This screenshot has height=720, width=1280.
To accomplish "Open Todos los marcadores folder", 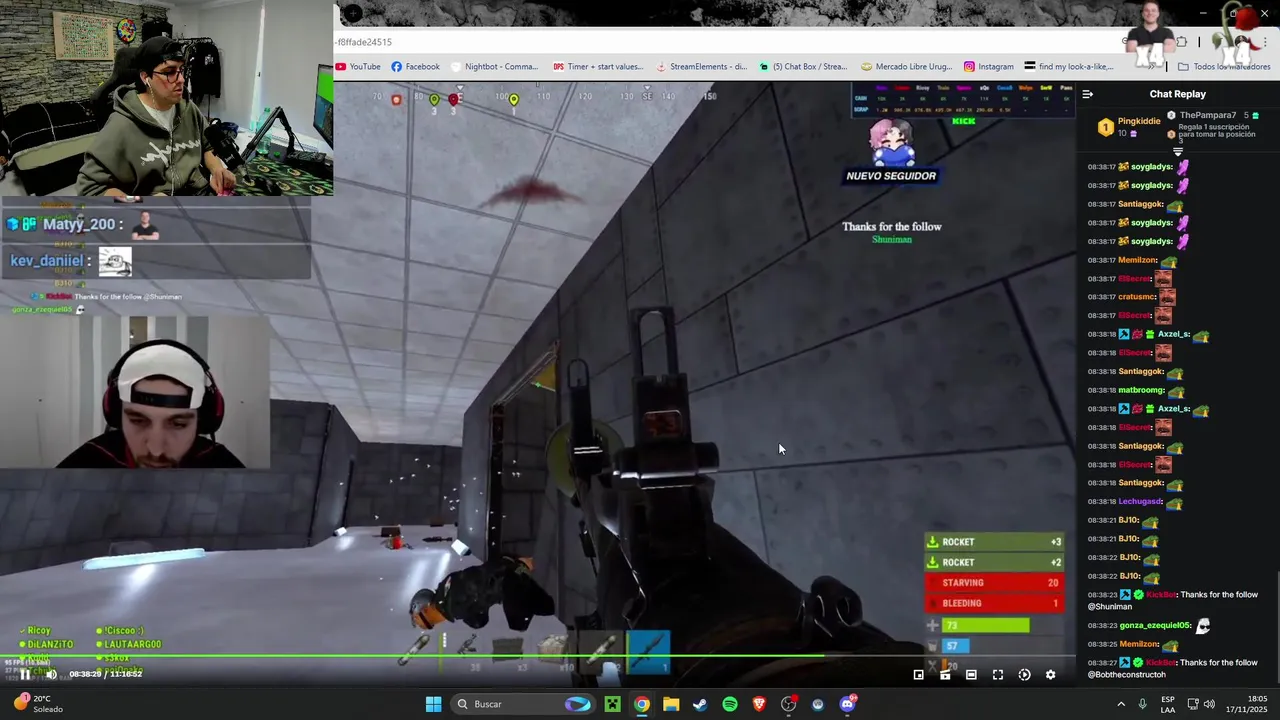I will 1224,67.
